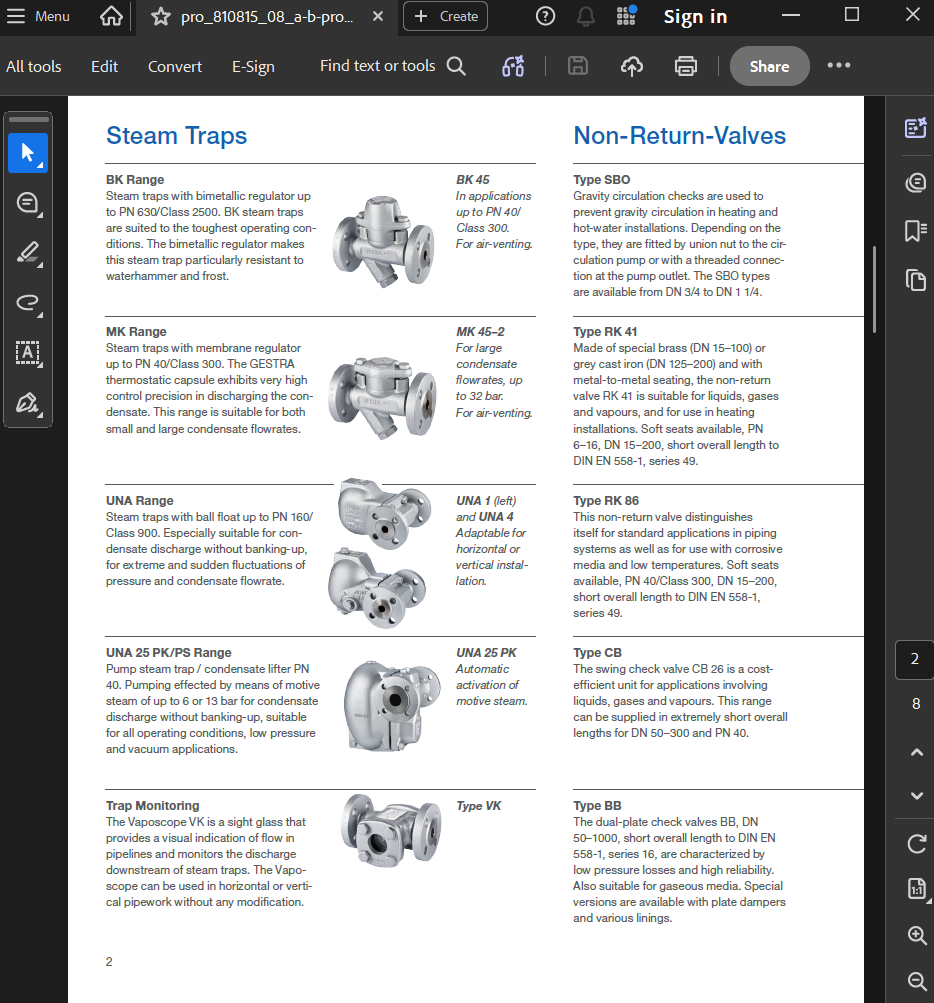Click Sign in
Screen dimensions: 934x1003
tap(695, 17)
